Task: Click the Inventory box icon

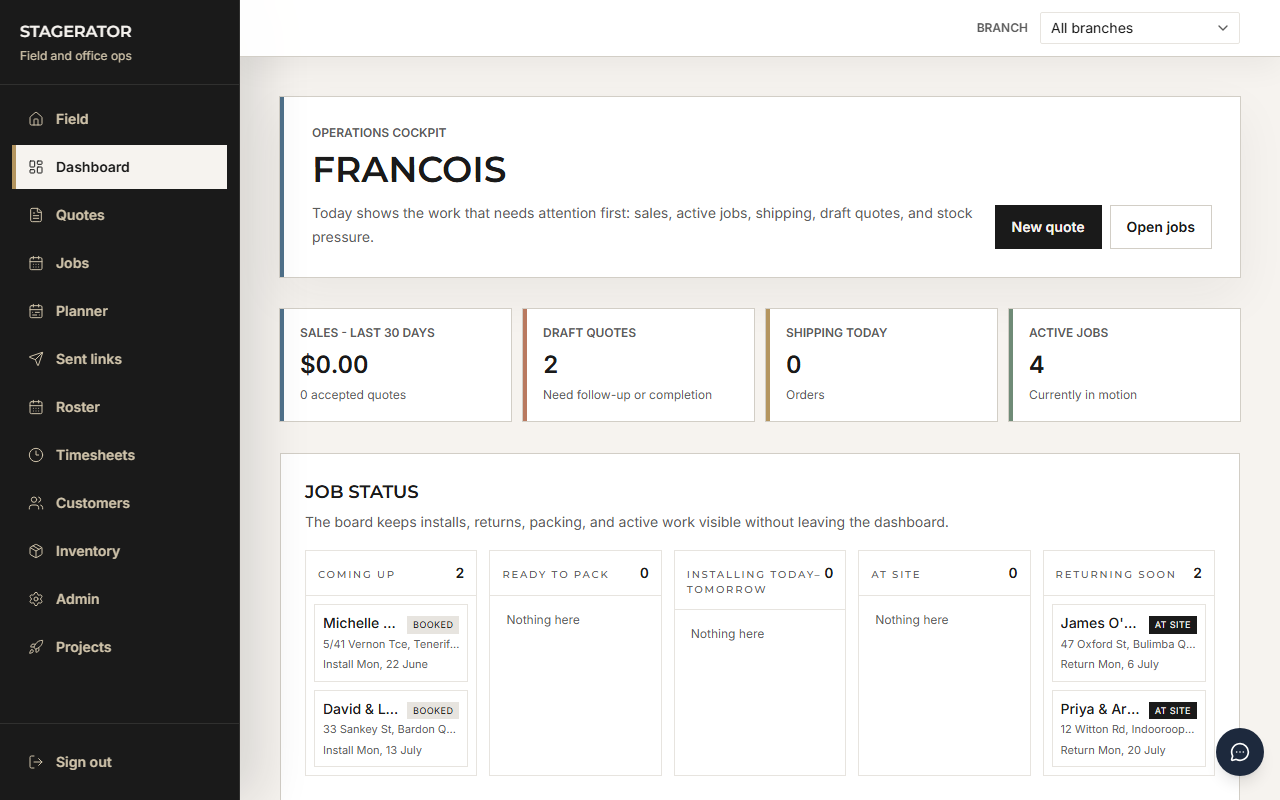Action: pyautogui.click(x=36, y=551)
